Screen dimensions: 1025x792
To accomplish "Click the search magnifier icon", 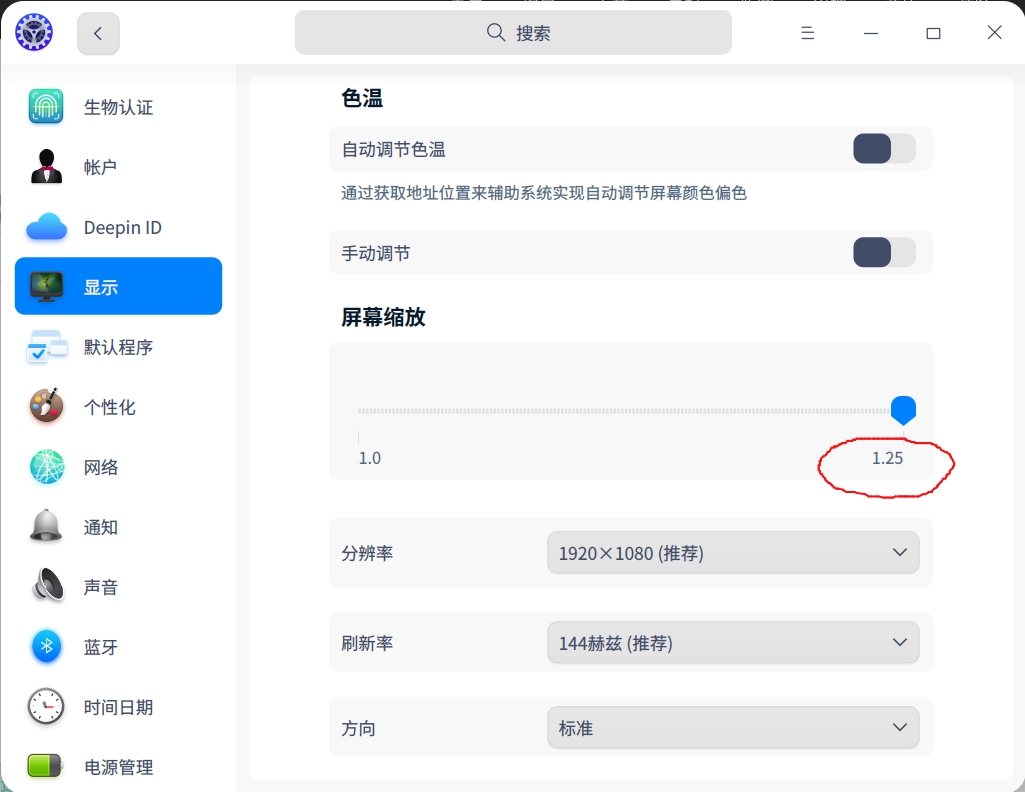I will (496, 32).
